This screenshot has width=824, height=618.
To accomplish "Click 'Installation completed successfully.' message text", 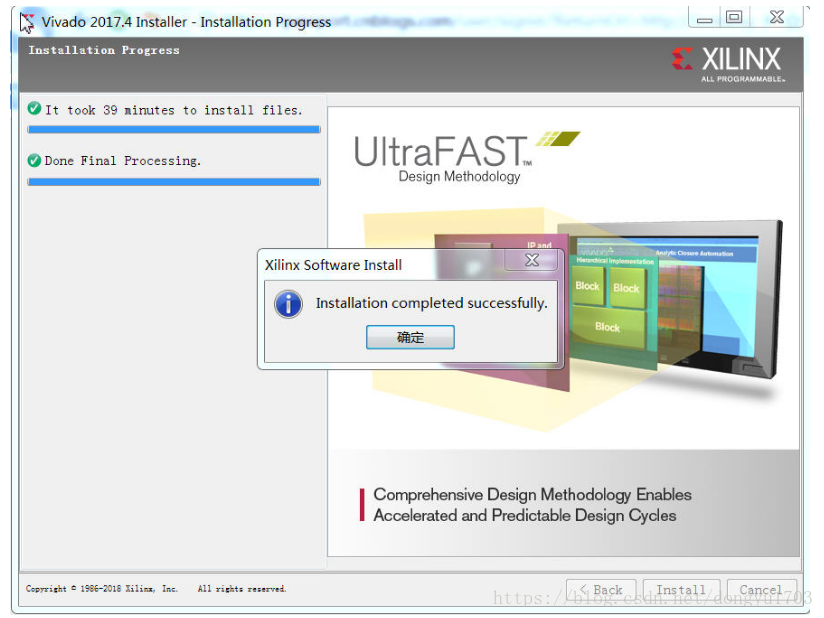I will [x=431, y=303].
